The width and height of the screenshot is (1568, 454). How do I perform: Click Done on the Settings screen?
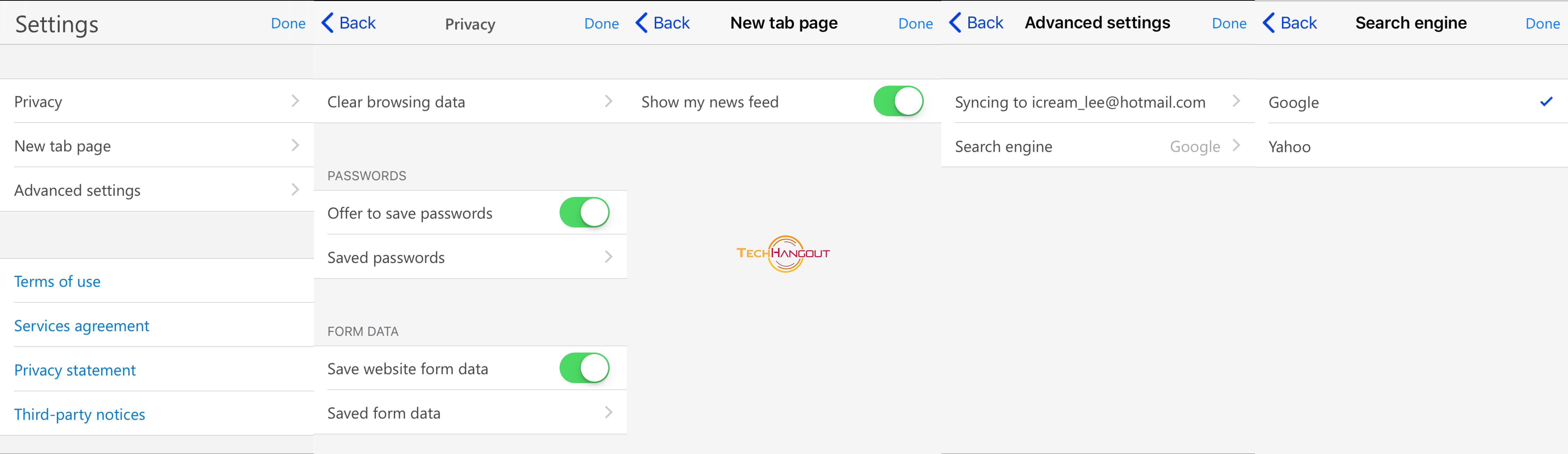tap(288, 23)
